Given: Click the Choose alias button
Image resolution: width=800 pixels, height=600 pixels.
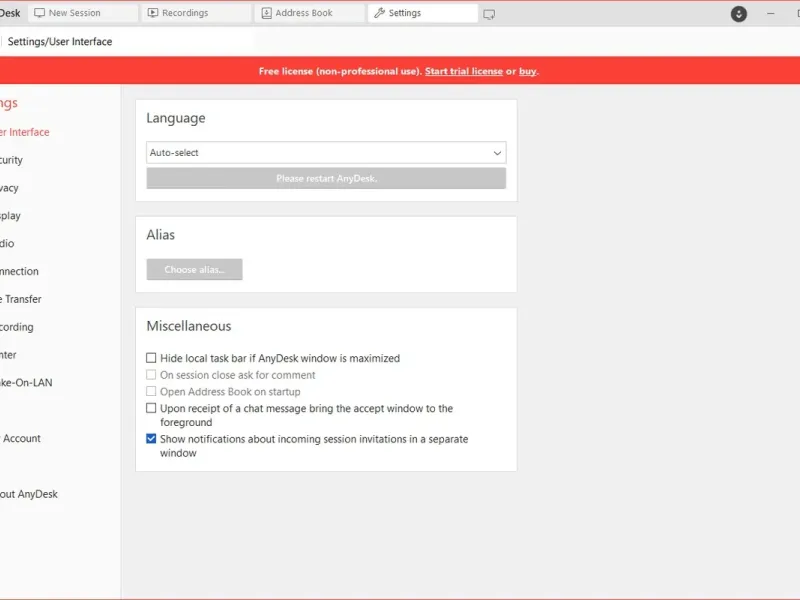Looking at the screenshot, I should coord(194,269).
